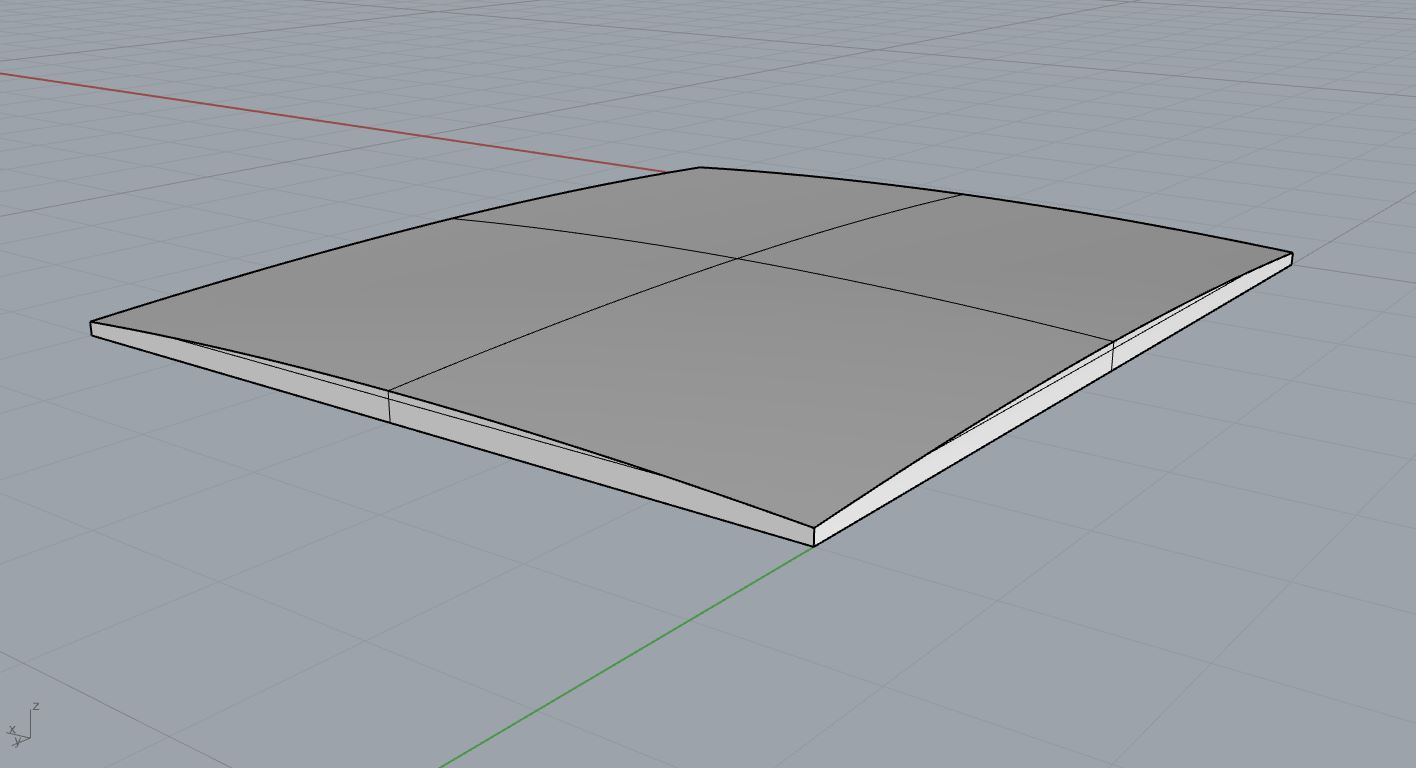Click the Z label on the axis icon

(x=36, y=706)
